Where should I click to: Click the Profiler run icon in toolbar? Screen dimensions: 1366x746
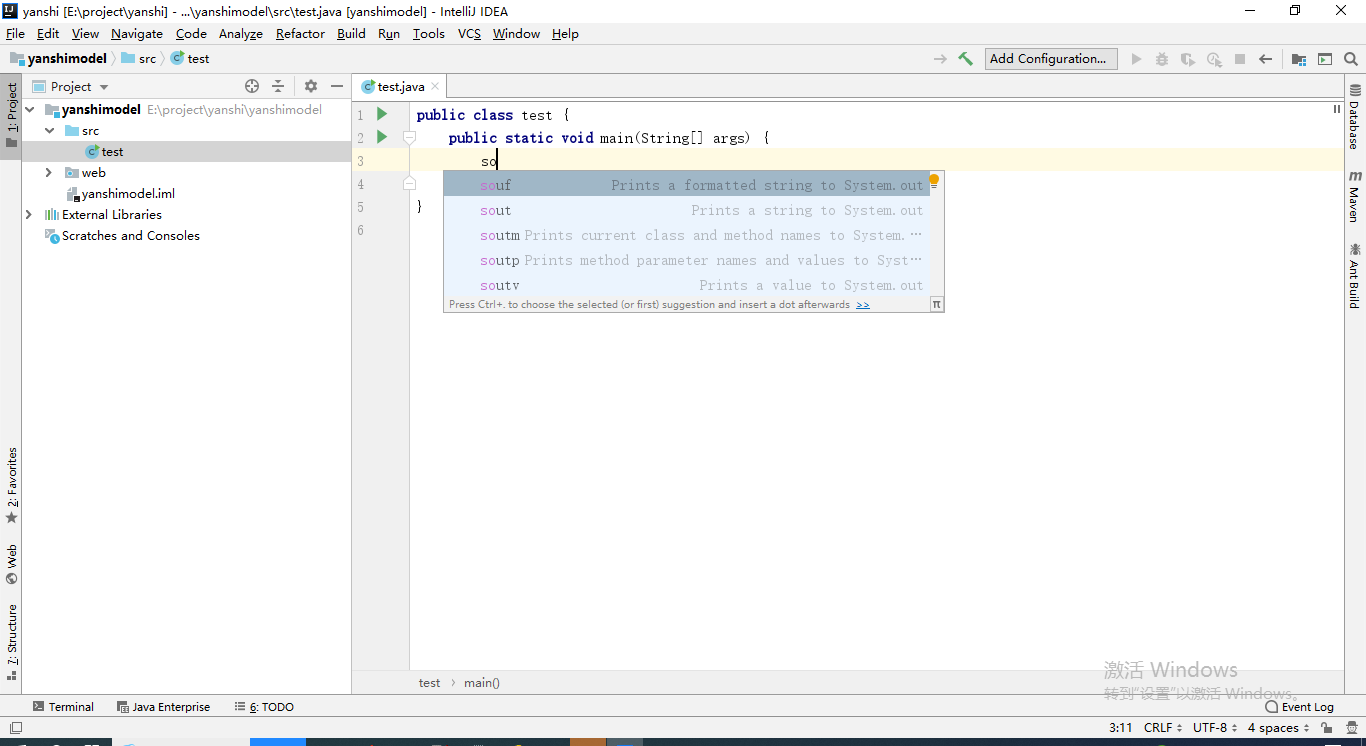[x=1214, y=59]
